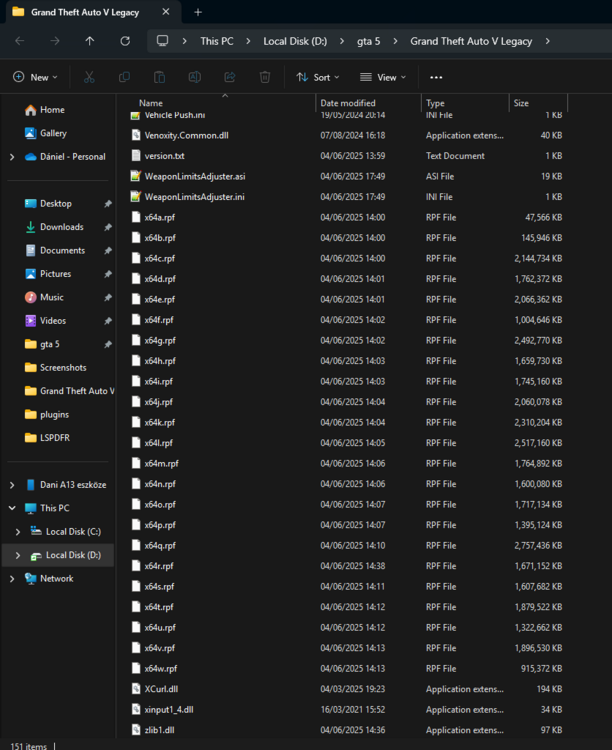Unpin Downloads using its pin icon
612x750 pixels.
coord(108,227)
